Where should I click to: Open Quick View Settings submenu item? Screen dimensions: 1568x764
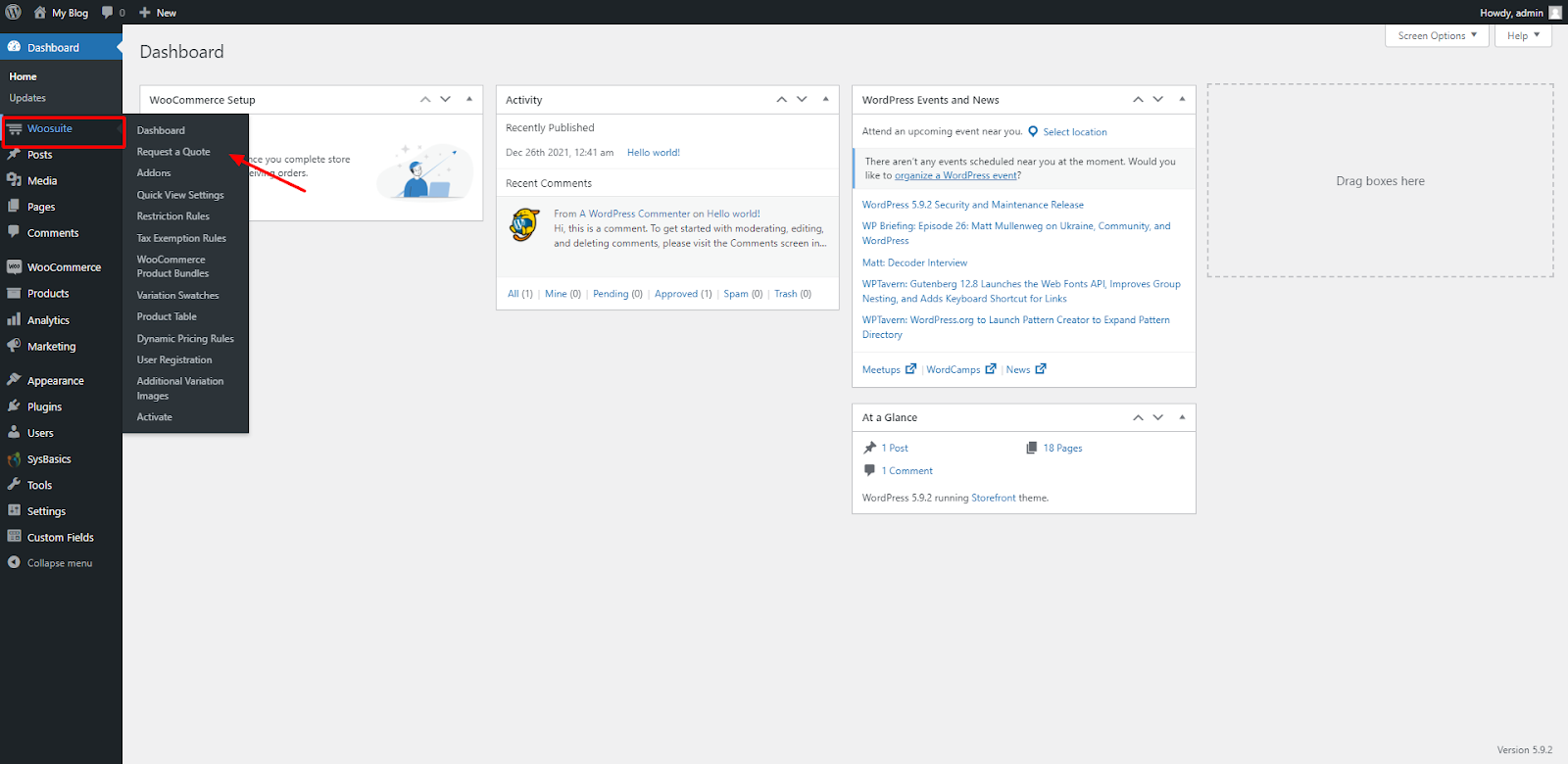[180, 195]
